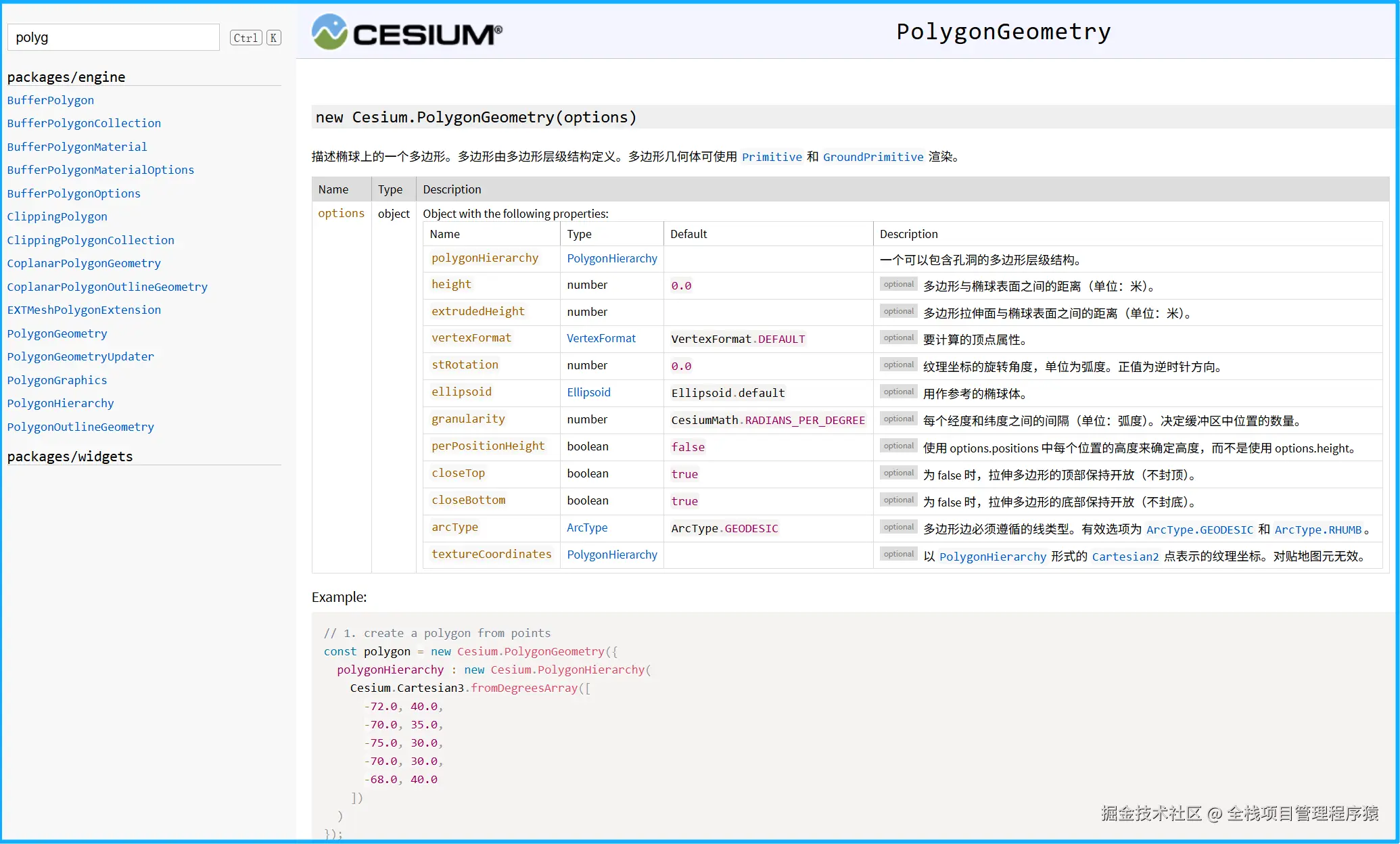The height and width of the screenshot is (844, 1400).
Task: Click the 'perPositionHeight' property name
Action: [488, 446]
